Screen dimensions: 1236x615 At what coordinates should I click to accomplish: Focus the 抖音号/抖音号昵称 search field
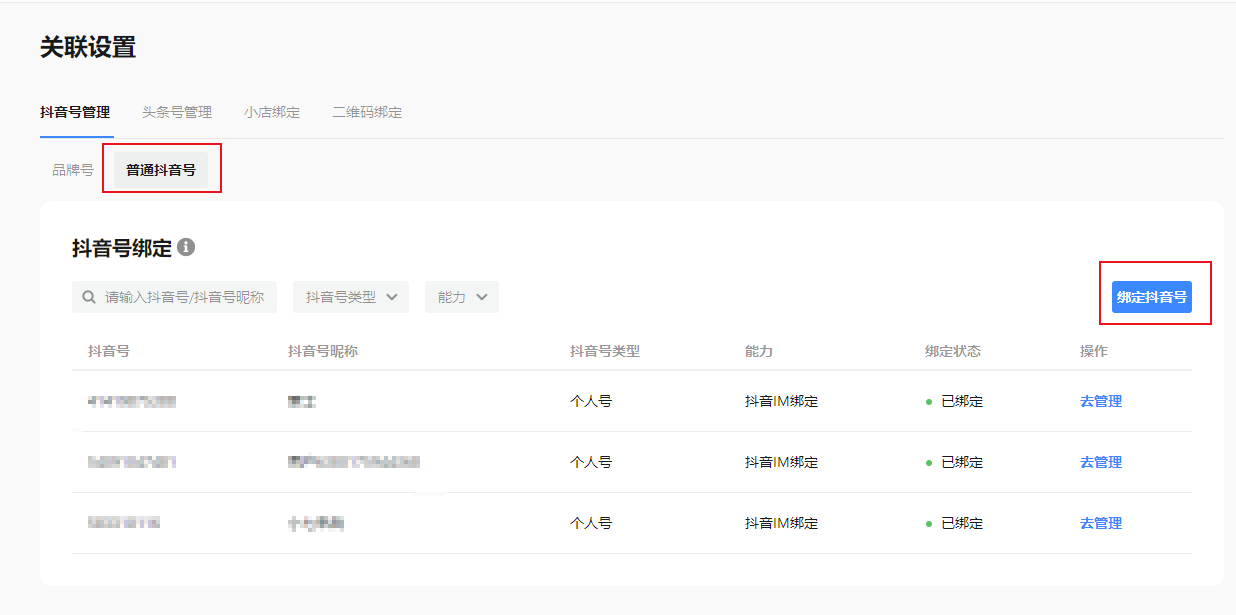coord(184,297)
